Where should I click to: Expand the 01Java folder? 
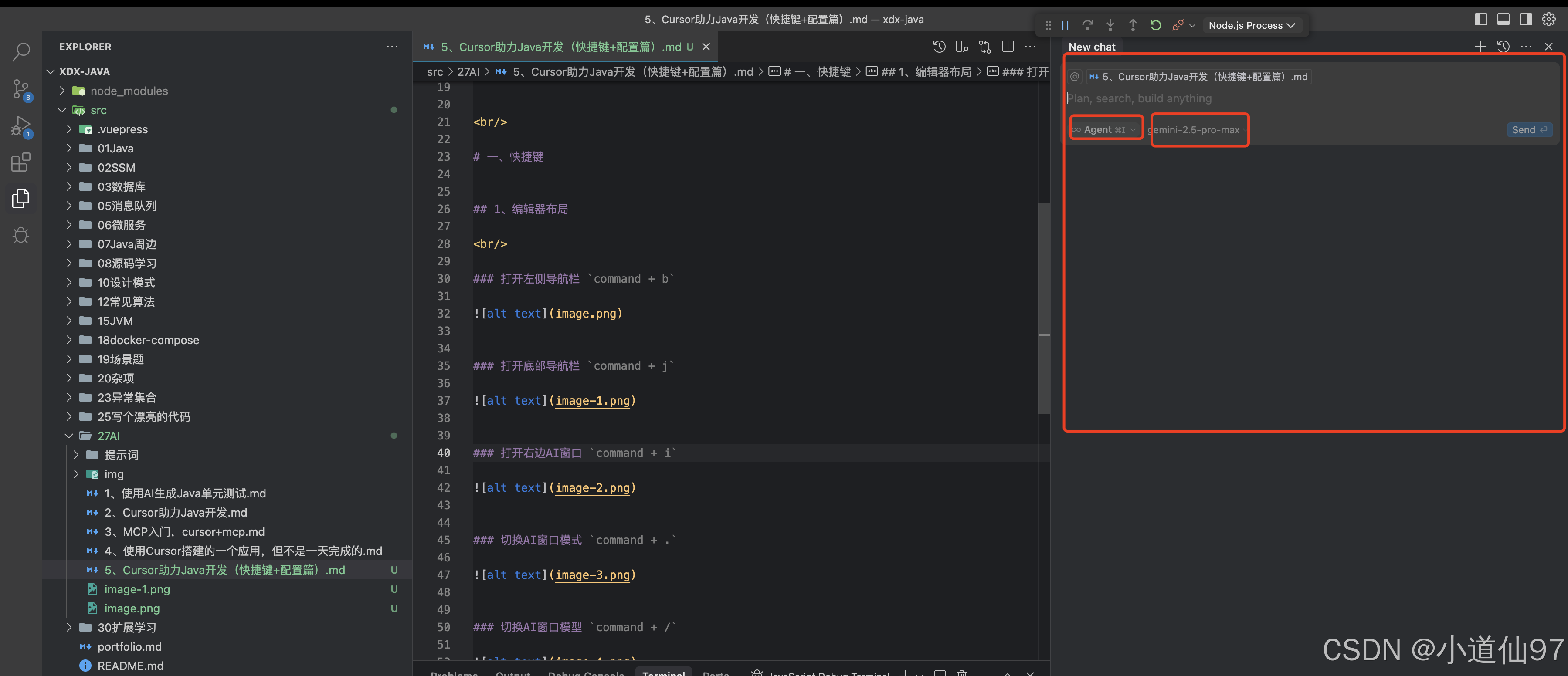(115, 149)
